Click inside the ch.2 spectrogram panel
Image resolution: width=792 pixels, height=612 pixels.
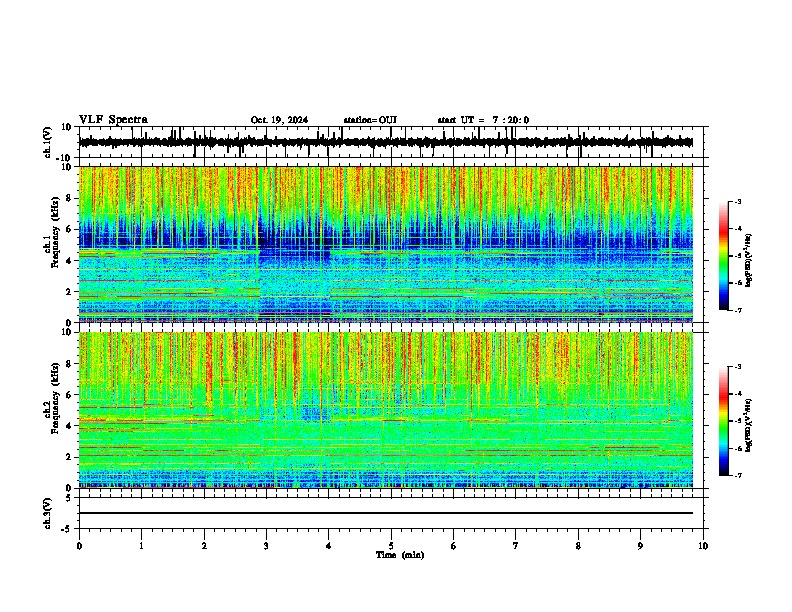tap(385, 410)
